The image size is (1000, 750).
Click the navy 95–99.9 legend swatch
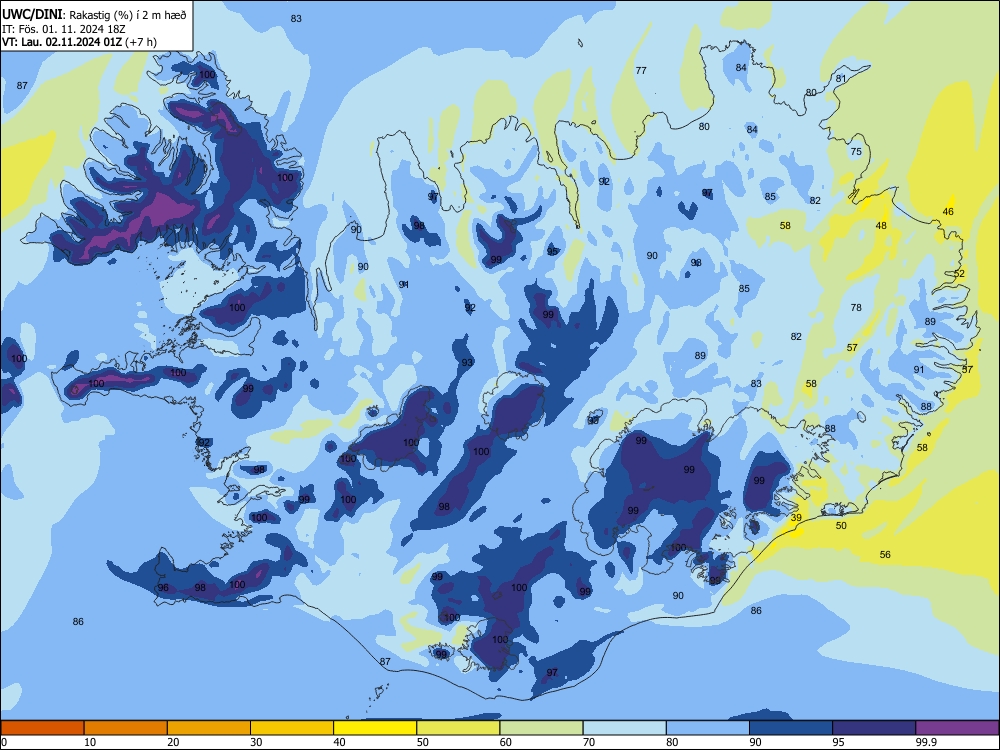click(874, 728)
